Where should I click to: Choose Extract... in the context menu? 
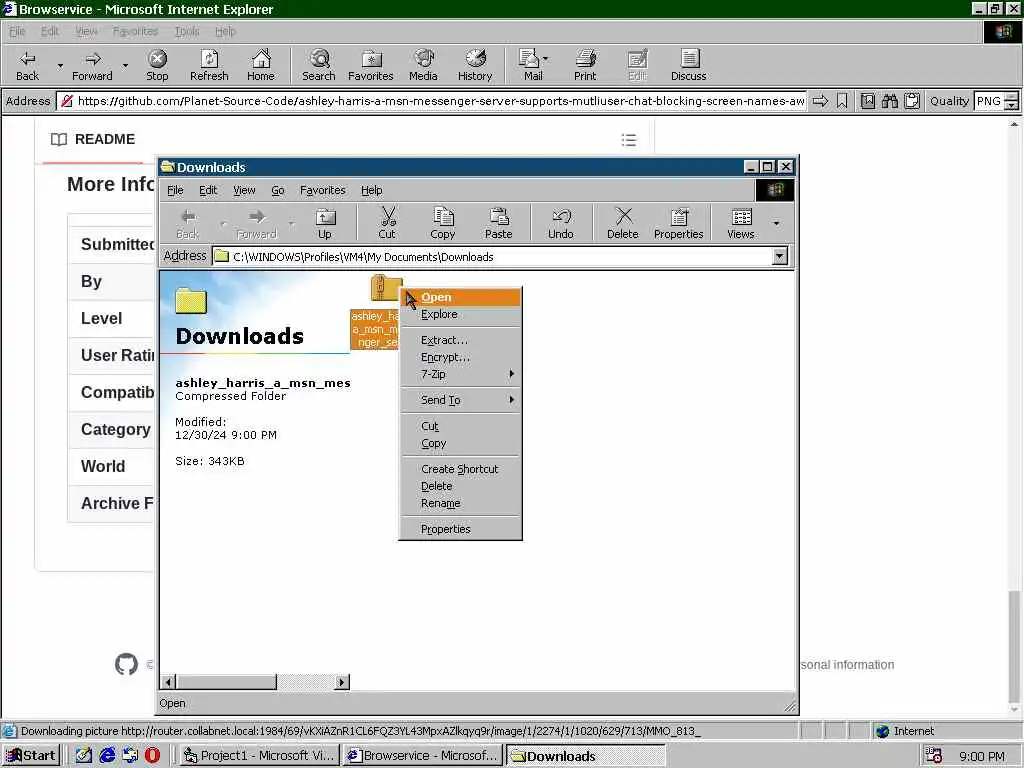[x=460, y=340]
